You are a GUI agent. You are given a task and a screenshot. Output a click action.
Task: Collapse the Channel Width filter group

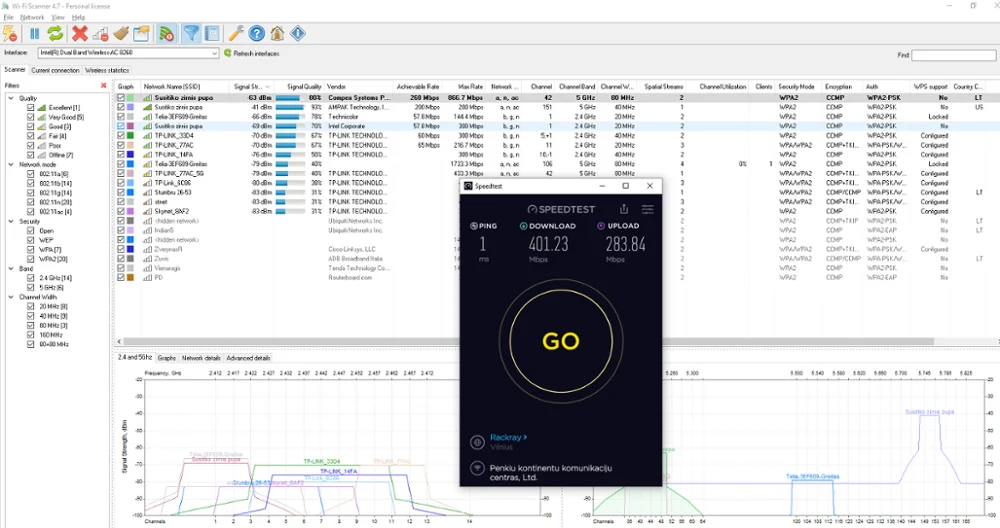click(11, 297)
